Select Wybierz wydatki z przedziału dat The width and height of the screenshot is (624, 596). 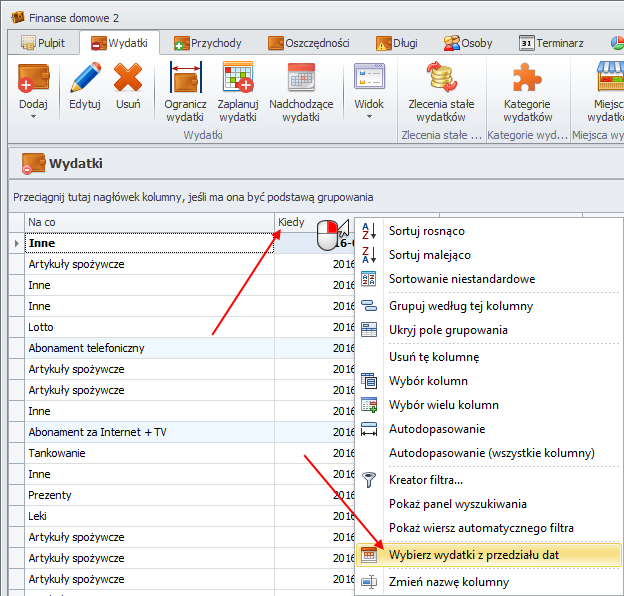pos(487,554)
